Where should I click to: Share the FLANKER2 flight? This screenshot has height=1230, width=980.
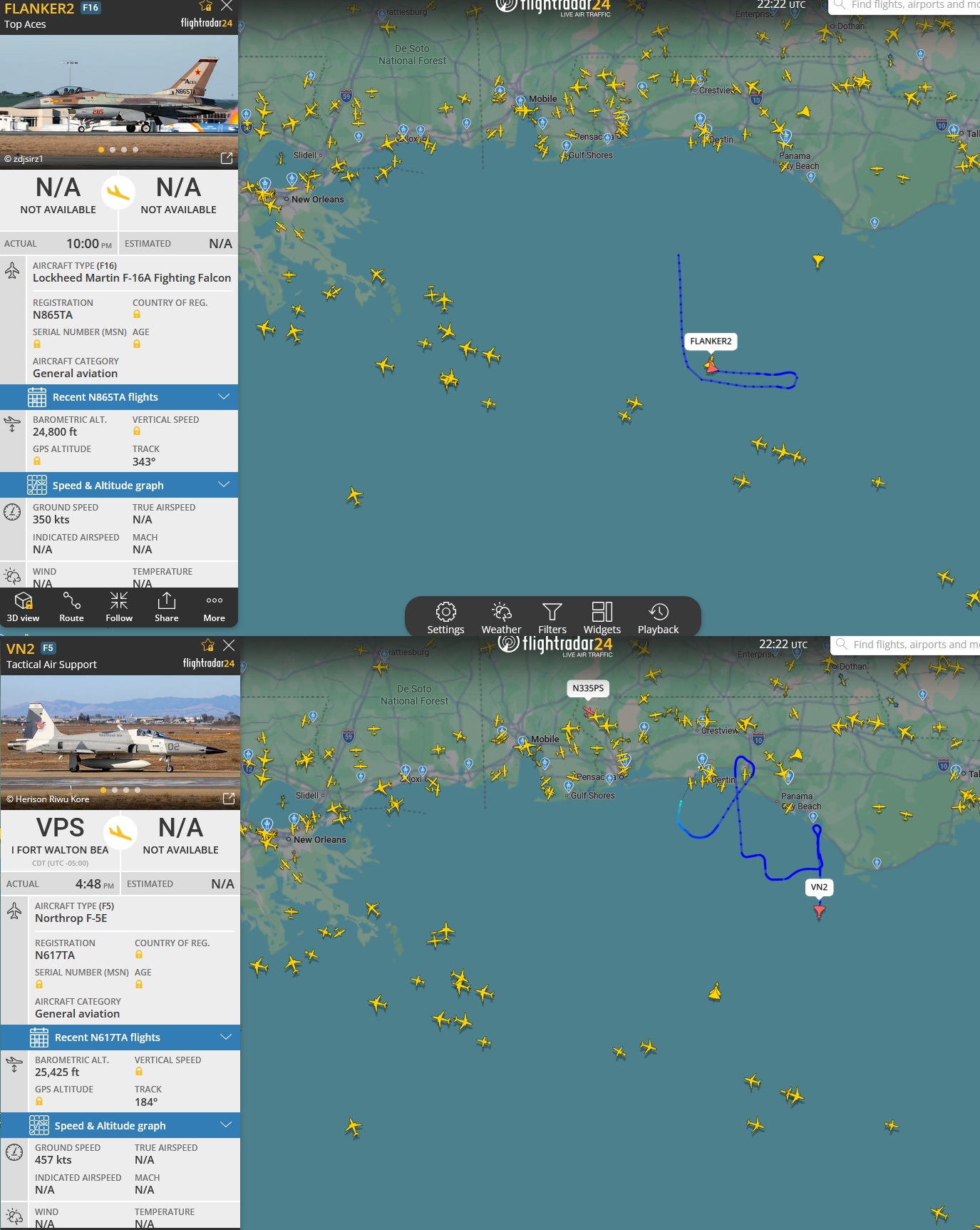(x=167, y=608)
